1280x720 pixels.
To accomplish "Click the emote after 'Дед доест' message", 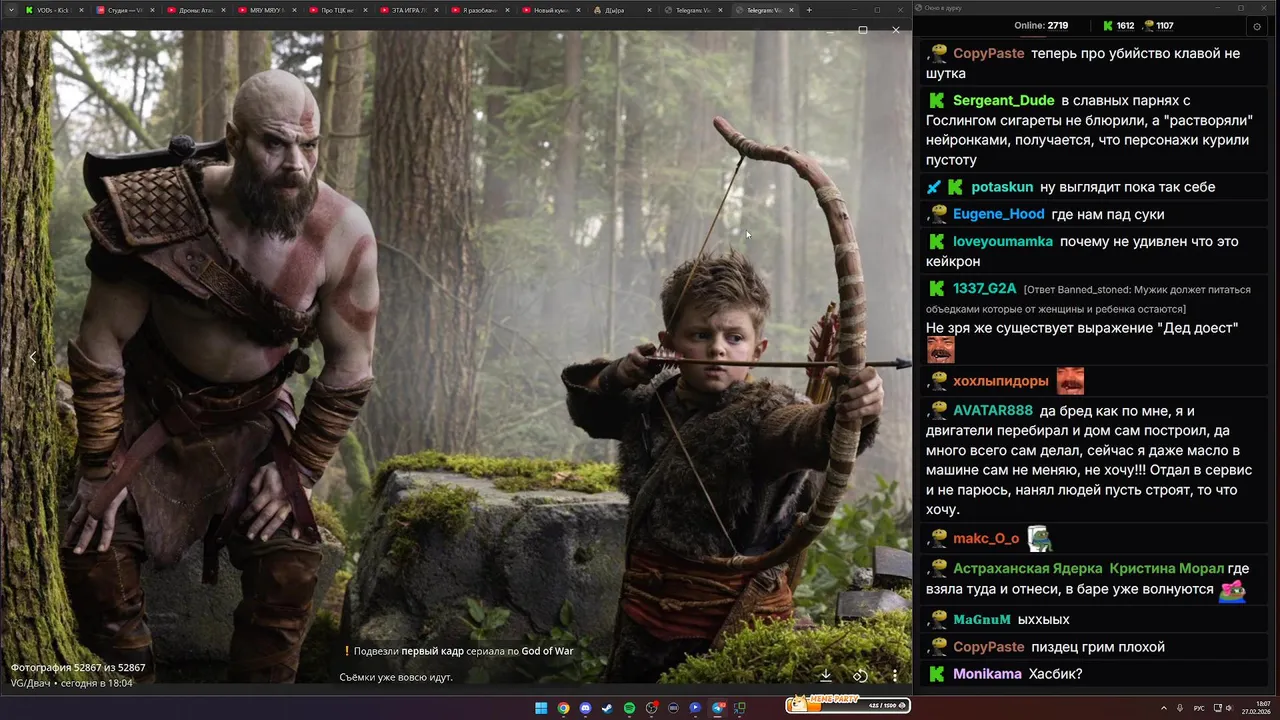I will 940,350.
